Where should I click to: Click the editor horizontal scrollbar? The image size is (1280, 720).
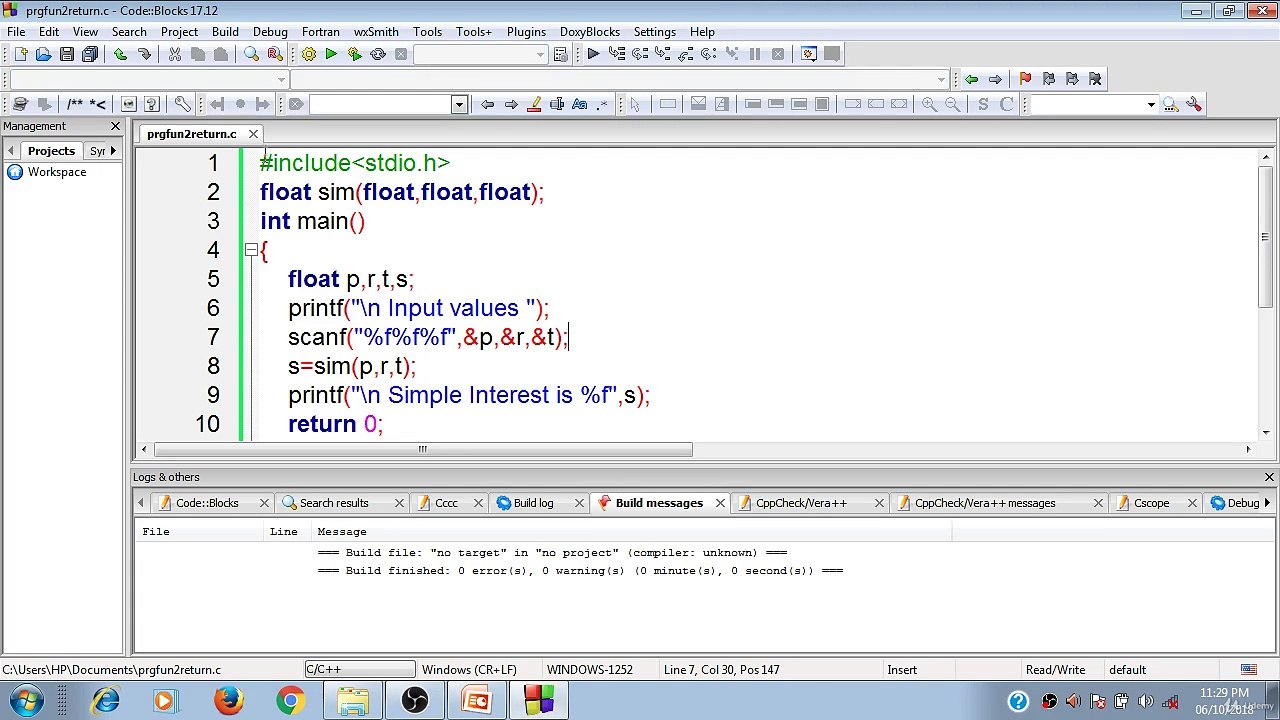pos(423,449)
